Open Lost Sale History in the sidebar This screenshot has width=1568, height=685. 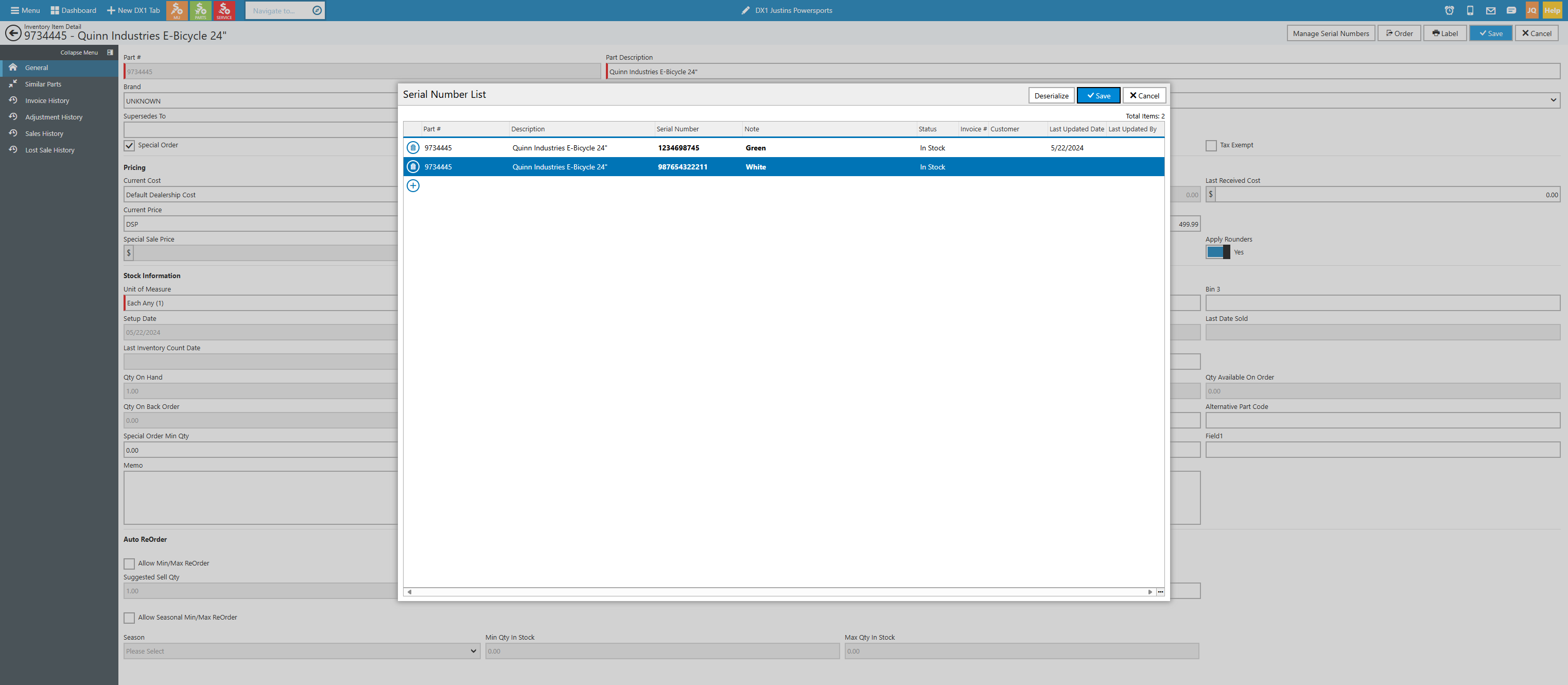(59, 150)
